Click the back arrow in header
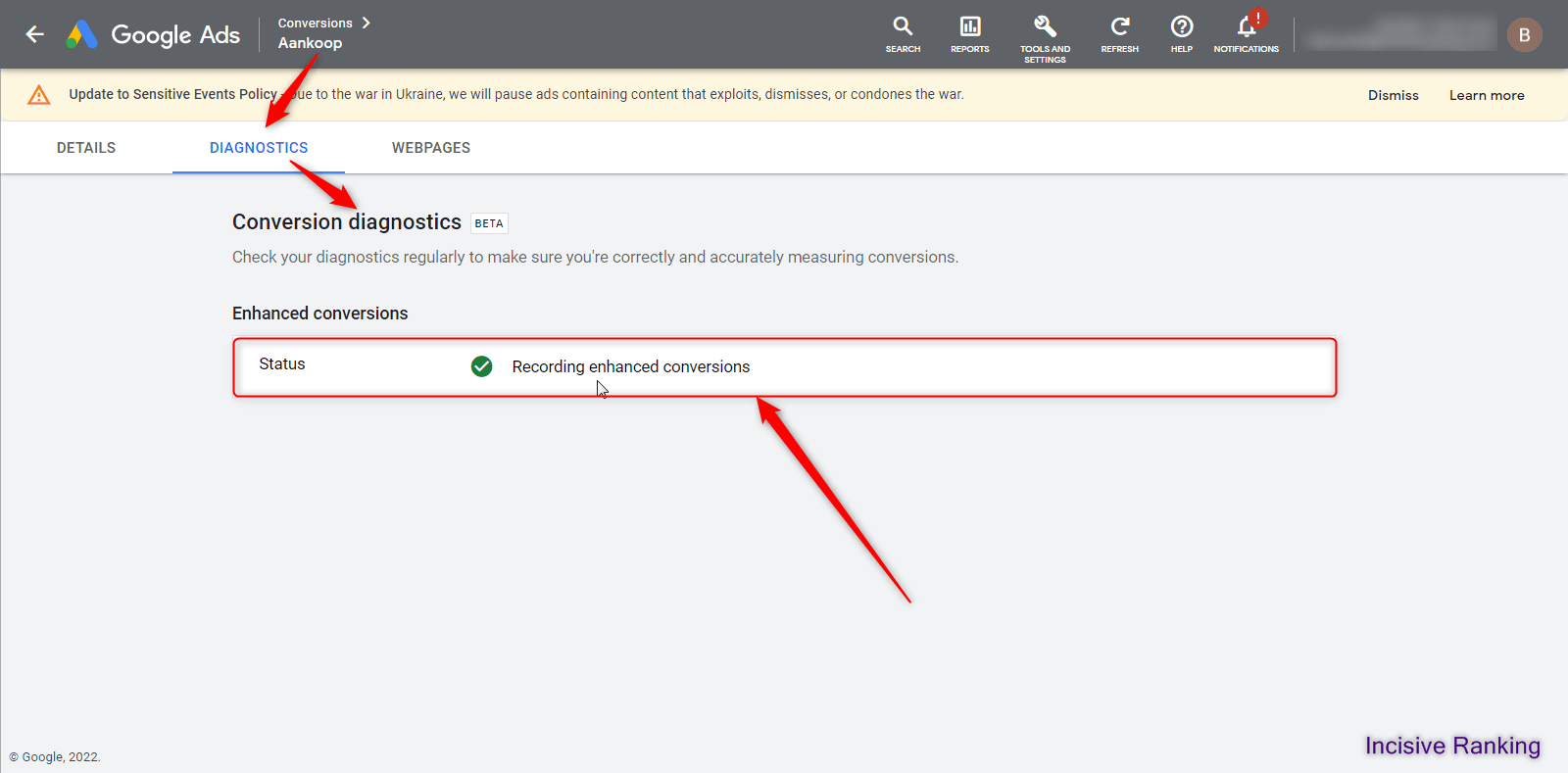Viewport: 1568px width, 773px height. pyautogui.click(x=35, y=34)
